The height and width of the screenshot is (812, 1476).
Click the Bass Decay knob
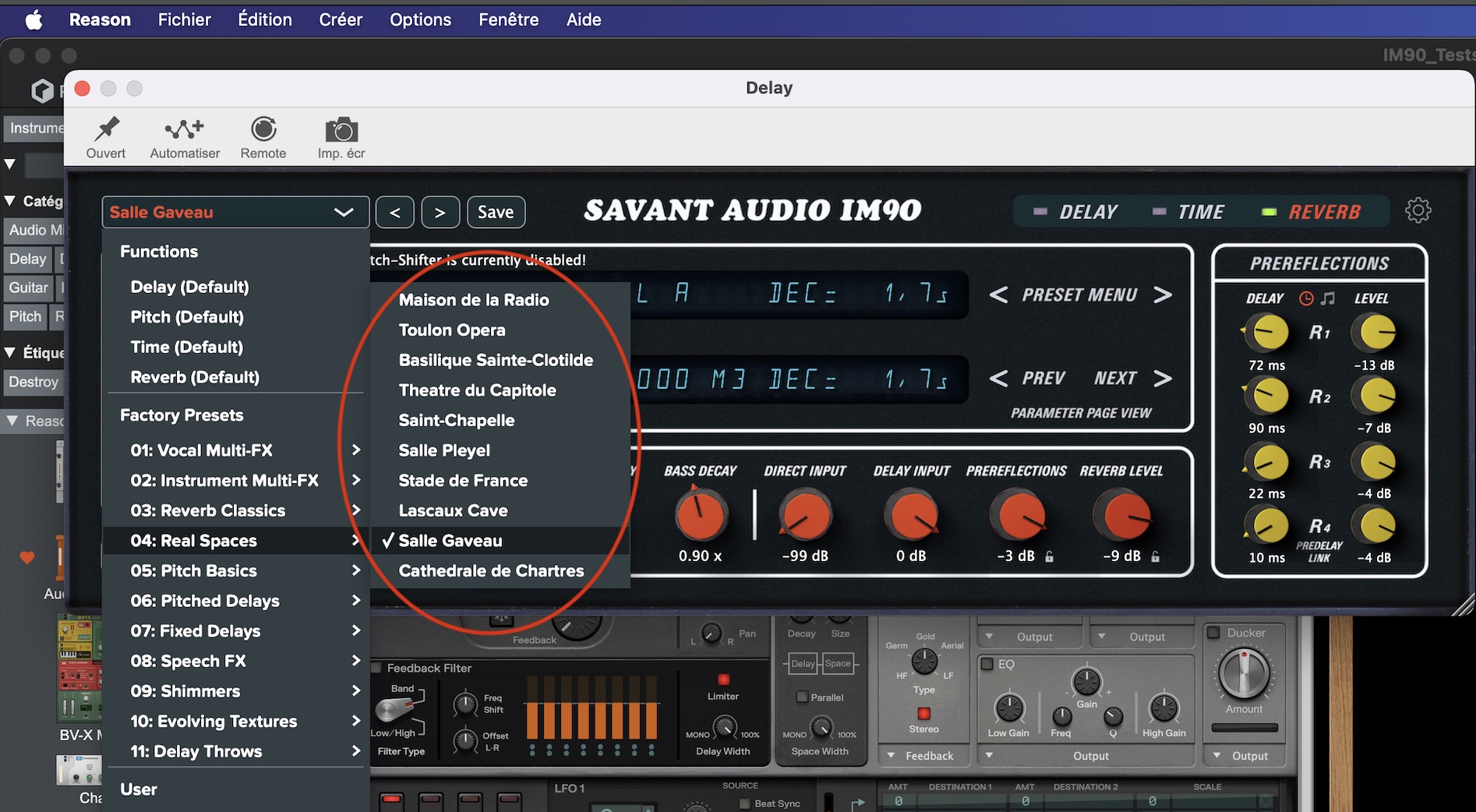pos(700,516)
